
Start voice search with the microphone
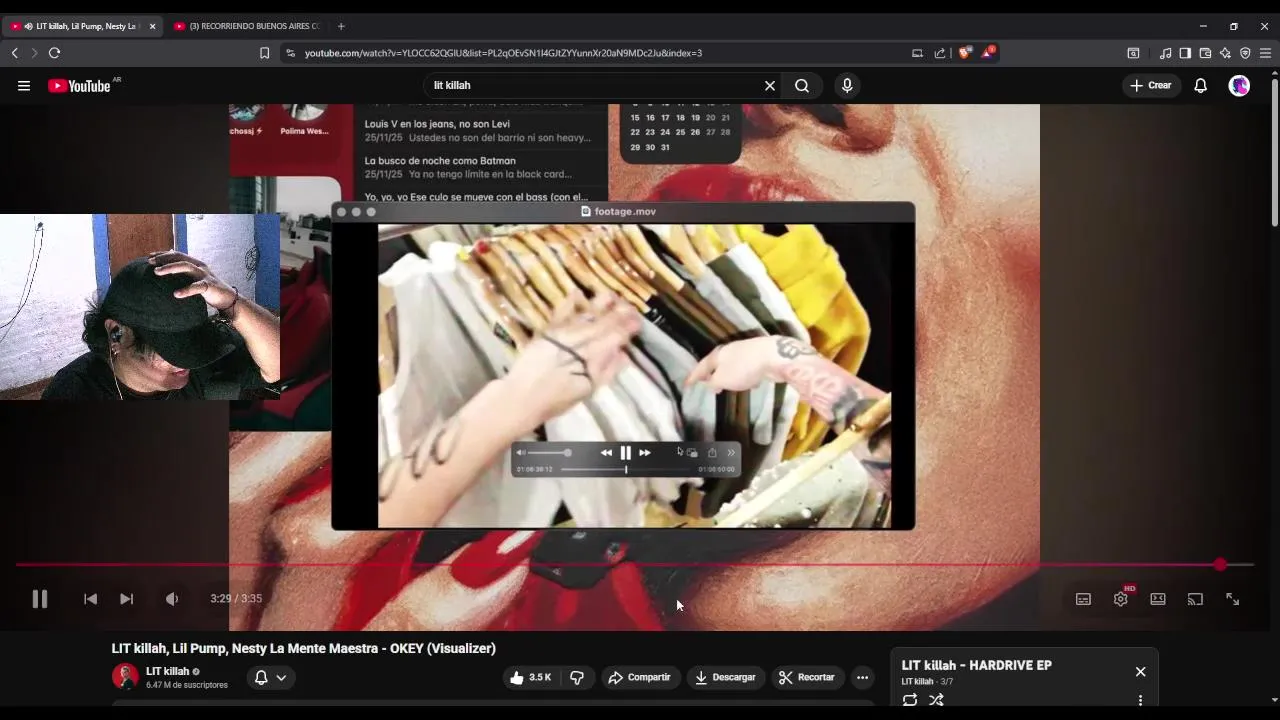click(x=847, y=86)
